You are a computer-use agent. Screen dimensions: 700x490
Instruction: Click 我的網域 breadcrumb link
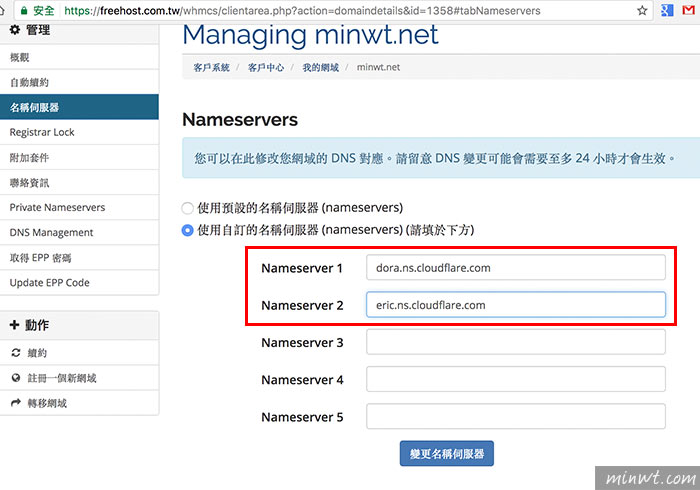(x=321, y=67)
